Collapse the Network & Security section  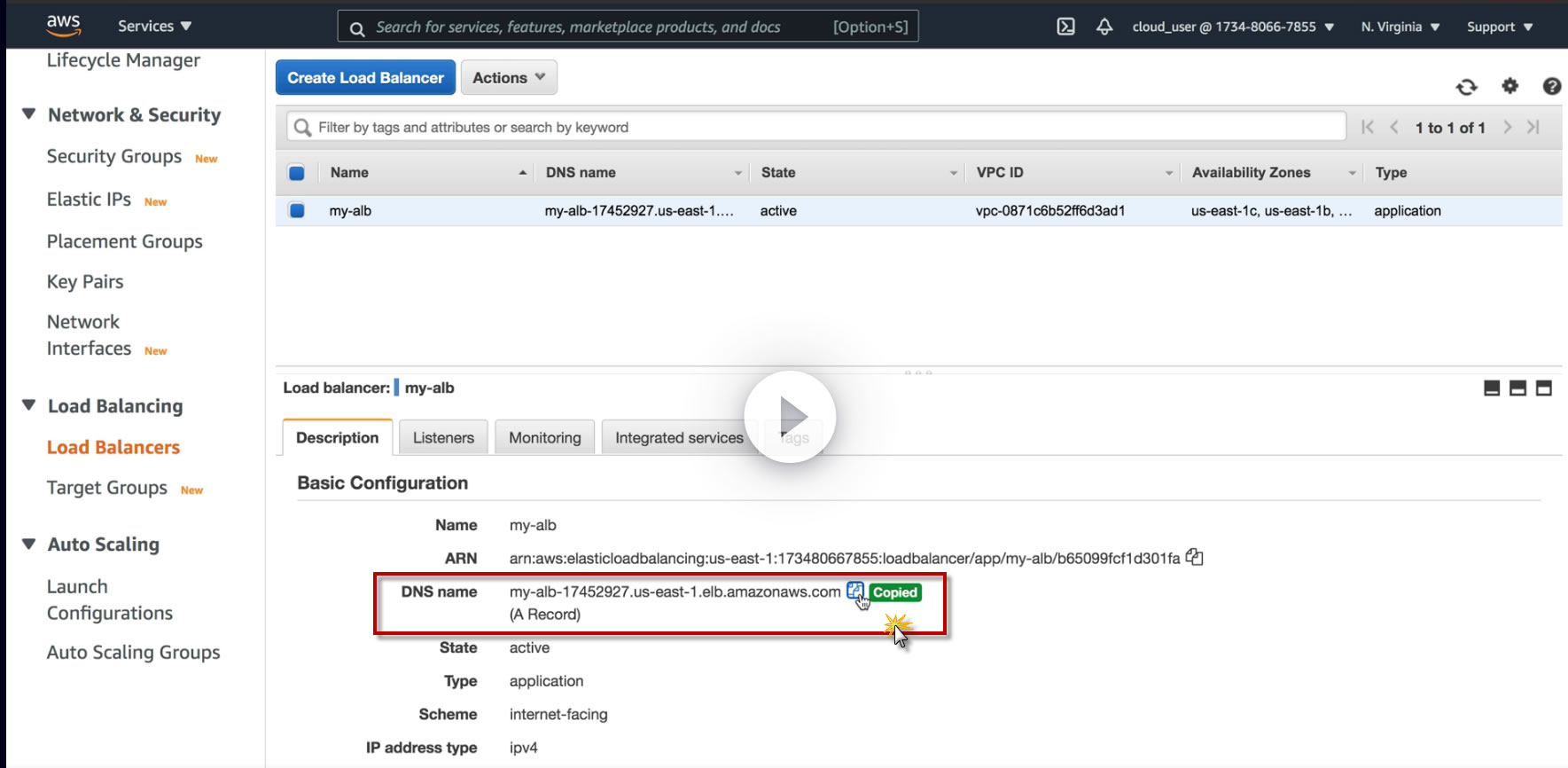[29, 114]
